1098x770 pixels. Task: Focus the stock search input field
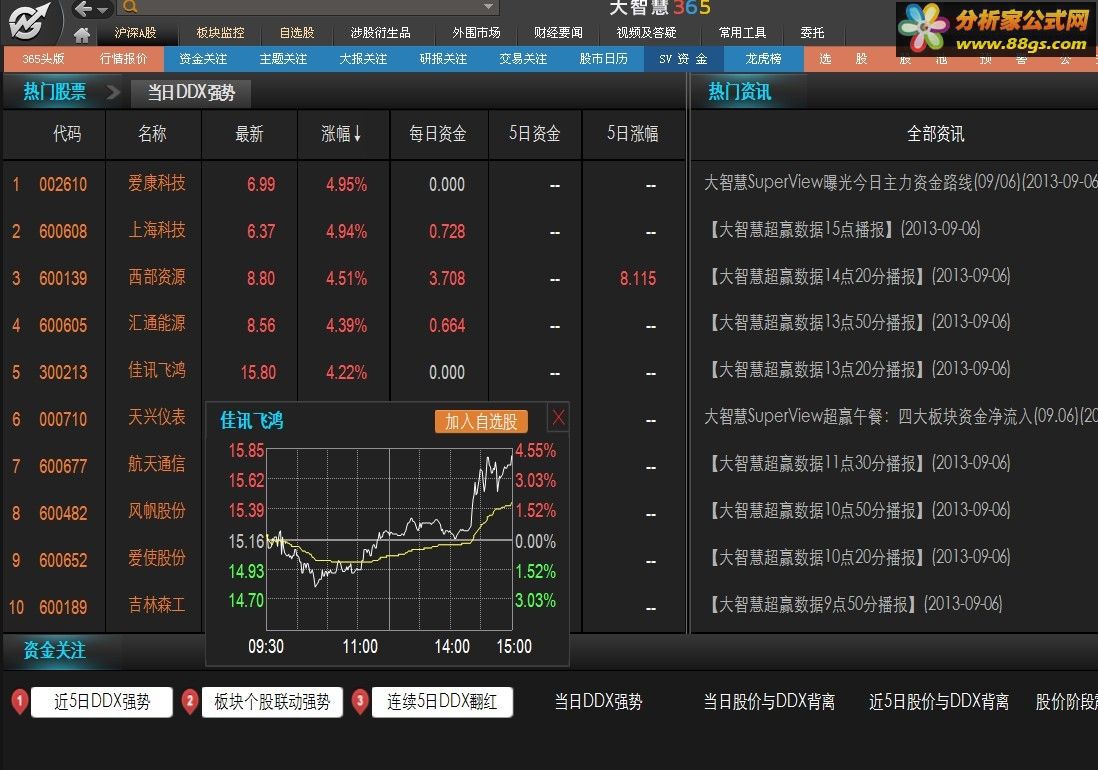310,7
